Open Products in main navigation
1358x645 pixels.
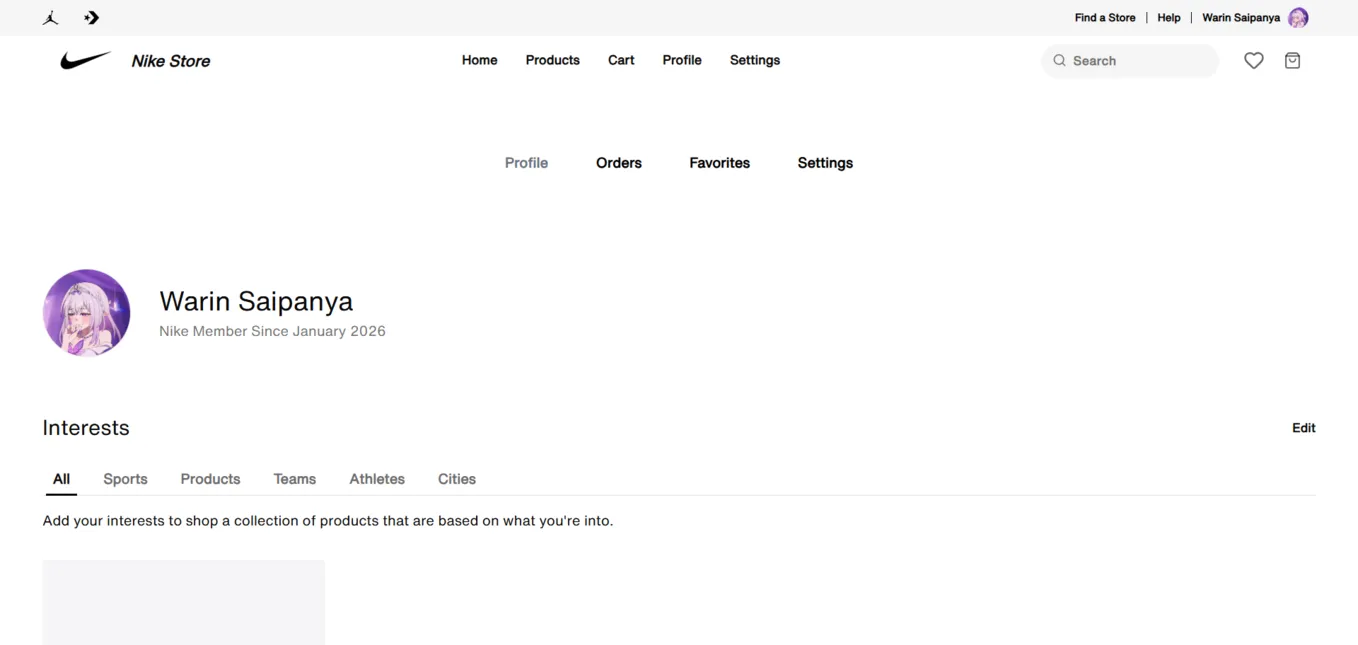pos(553,60)
